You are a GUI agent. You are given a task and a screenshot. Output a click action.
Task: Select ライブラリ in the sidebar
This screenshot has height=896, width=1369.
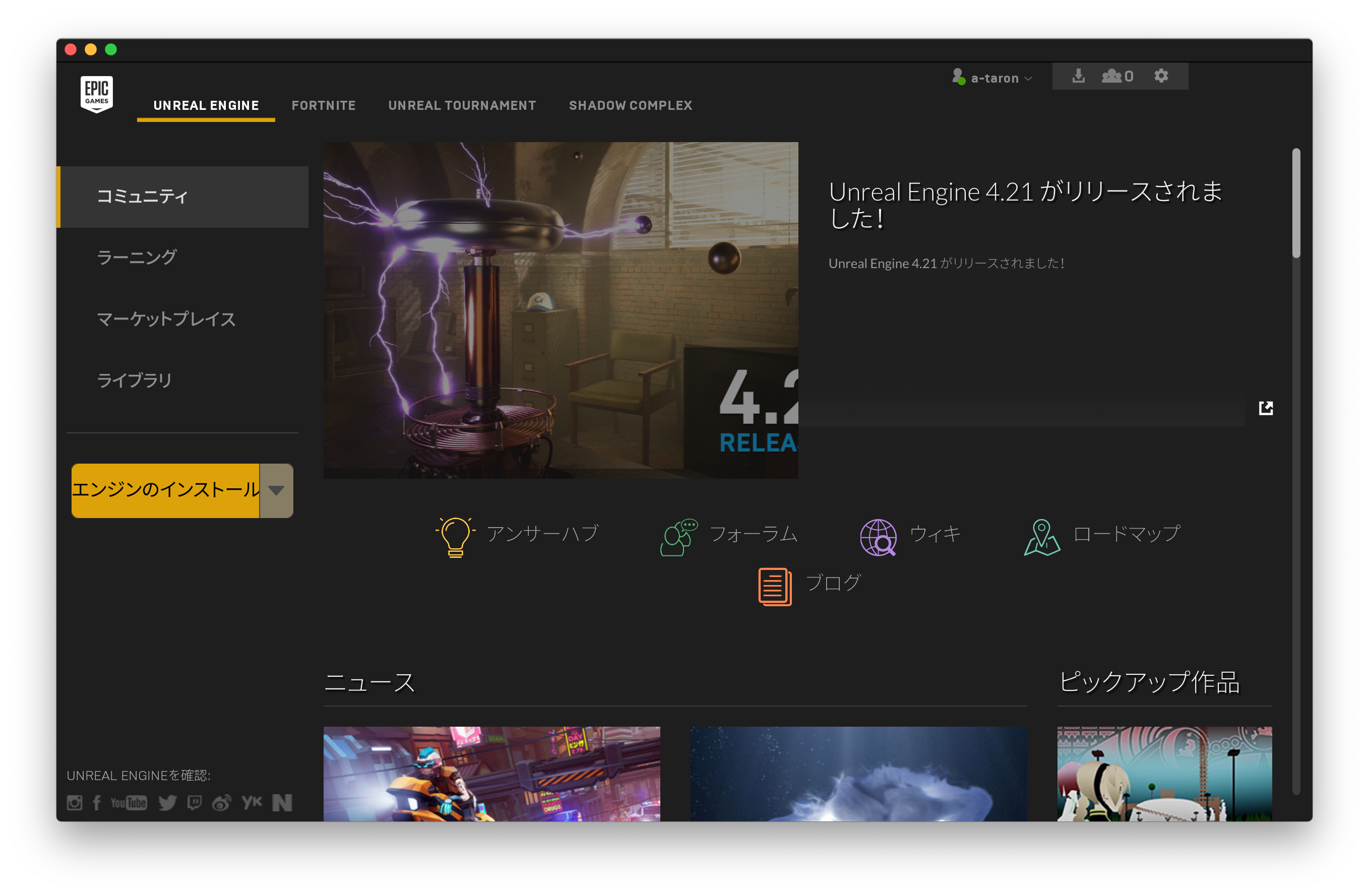(182, 379)
